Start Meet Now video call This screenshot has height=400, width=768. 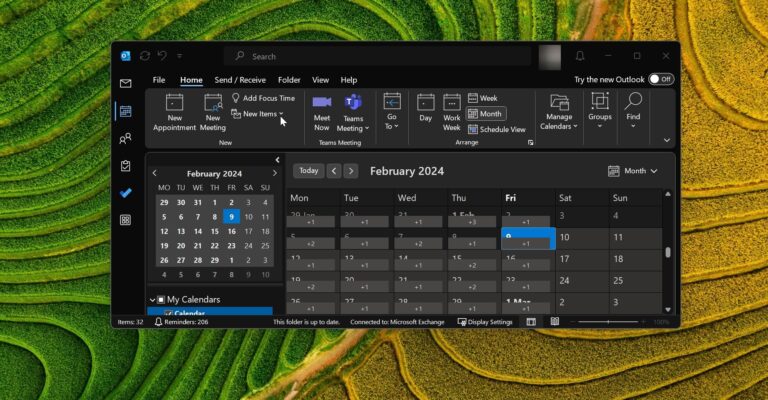coord(322,113)
